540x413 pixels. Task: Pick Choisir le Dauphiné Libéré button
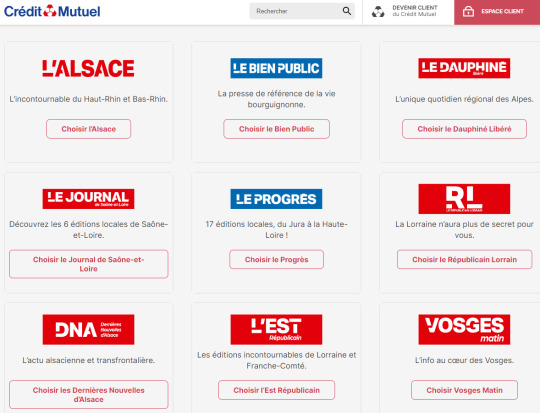(464, 129)
